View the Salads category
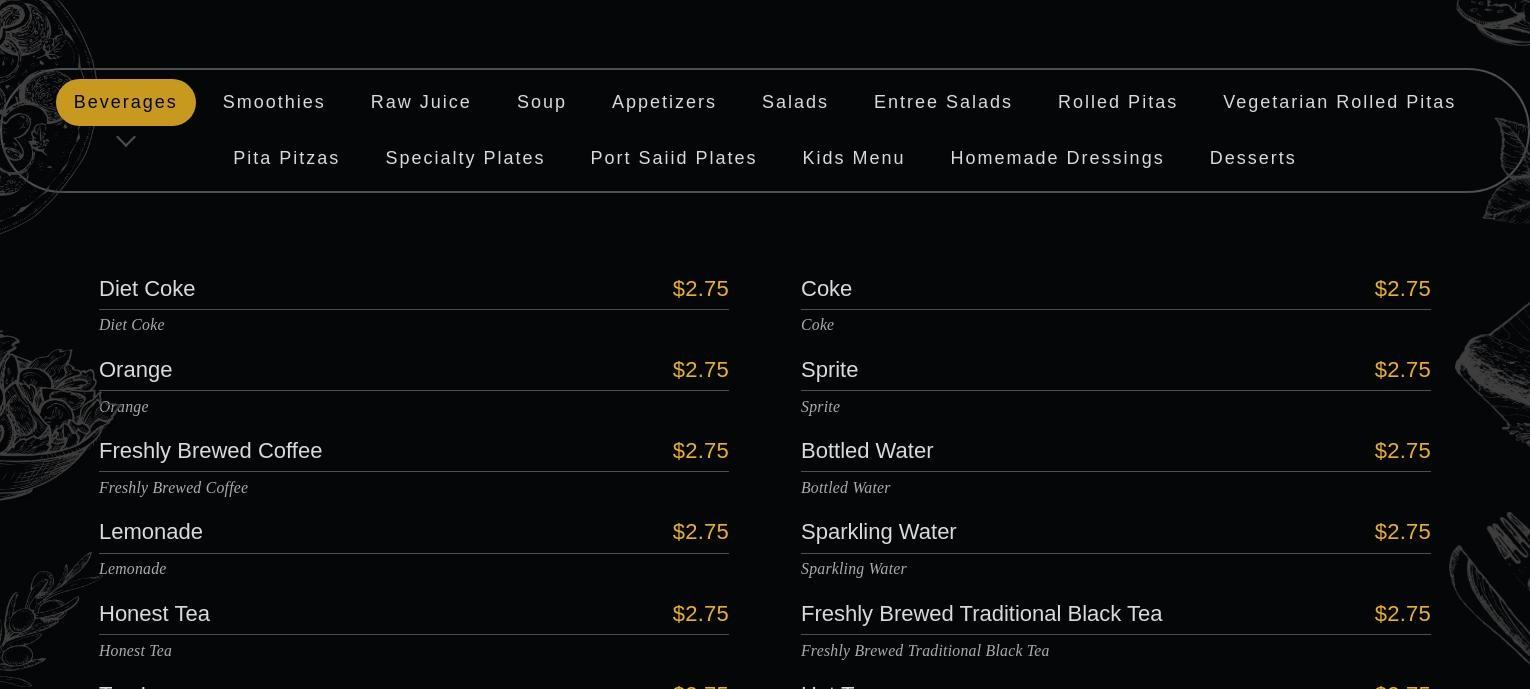The height and width of the screenshot is (689, 1530). (x=795, y=102)
